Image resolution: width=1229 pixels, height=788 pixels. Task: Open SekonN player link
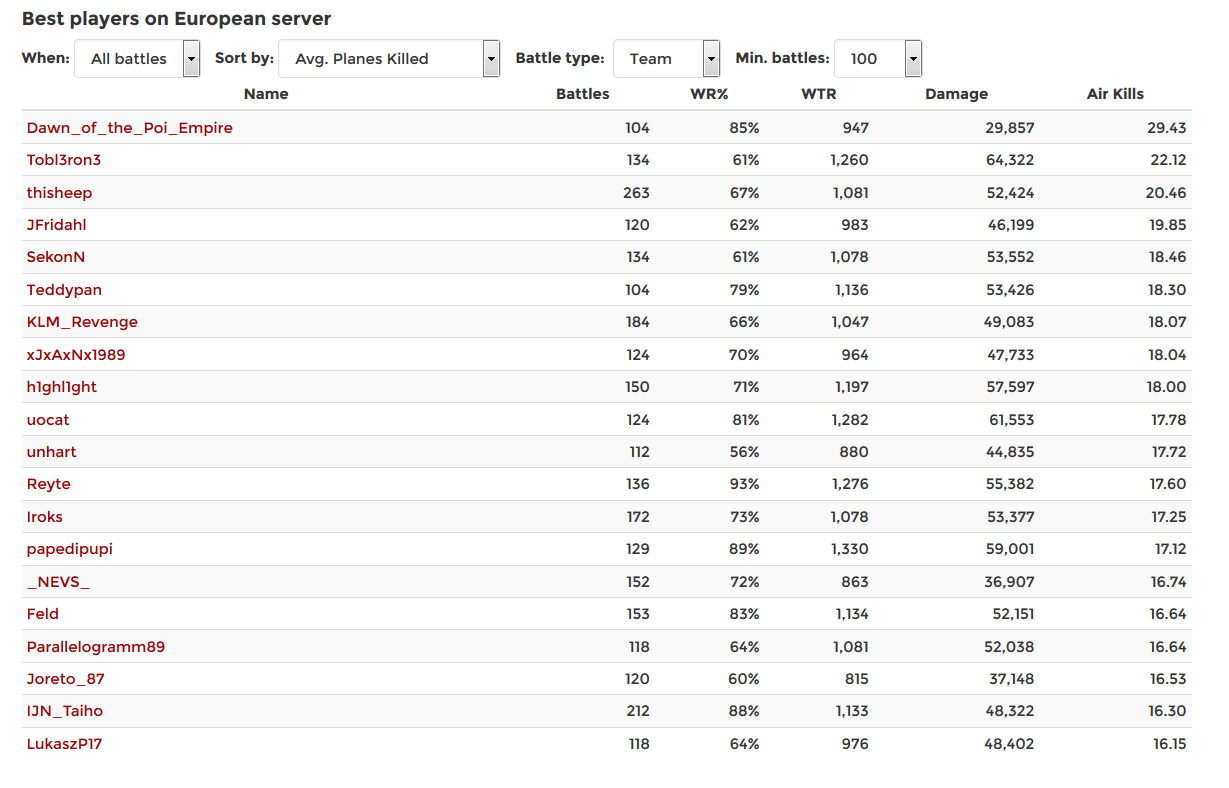point(56,257)
